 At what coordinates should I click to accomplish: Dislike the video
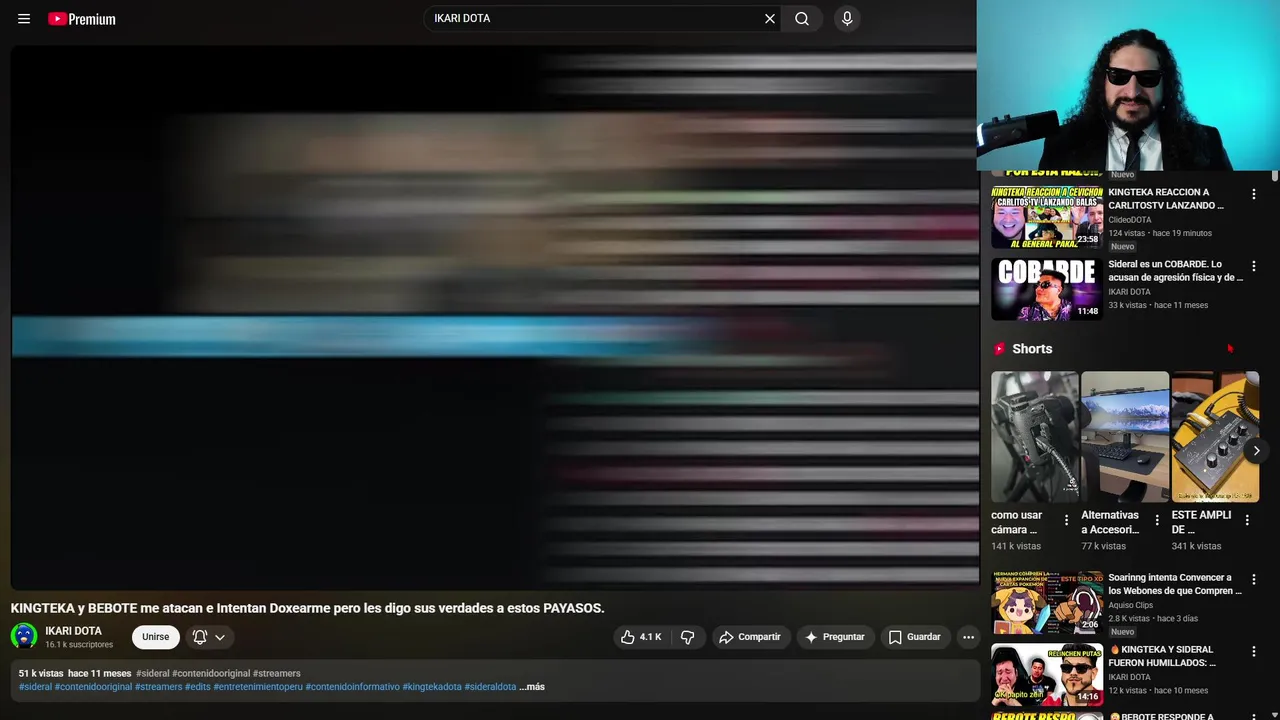[688, 637]
